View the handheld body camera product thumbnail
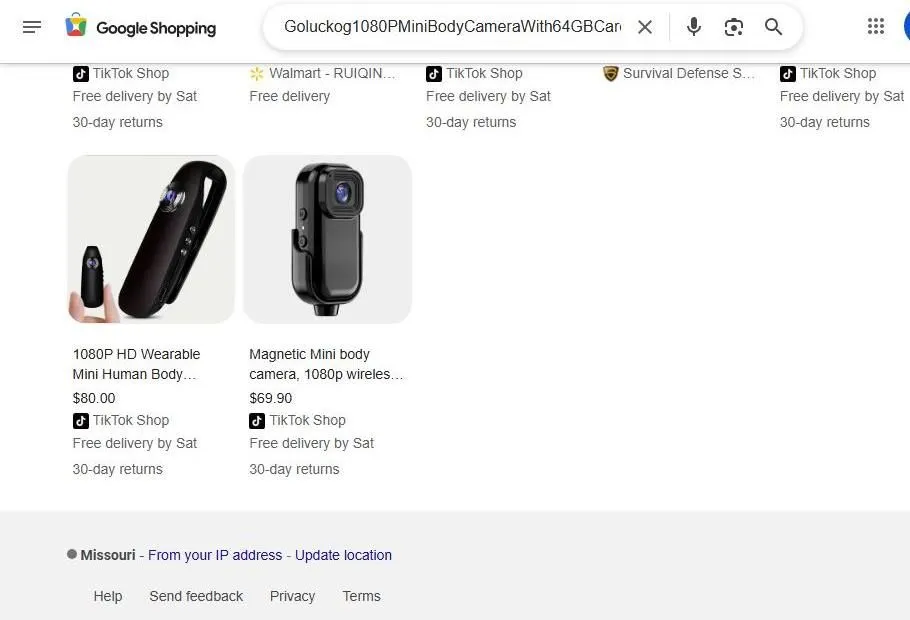 click(150, 239)
